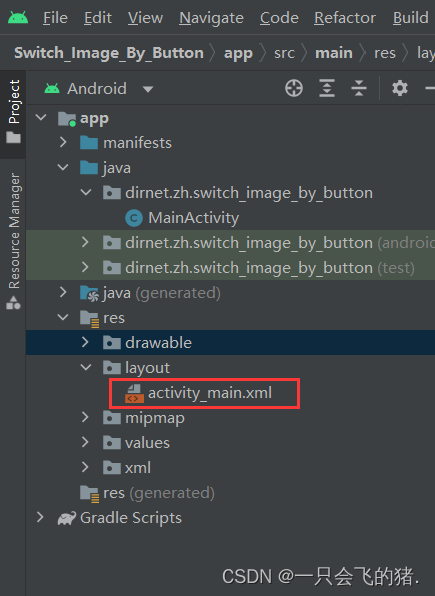Expand the Gradle Scripts node
The width and height of the screenshot is (435, 596).
[40, 517]
